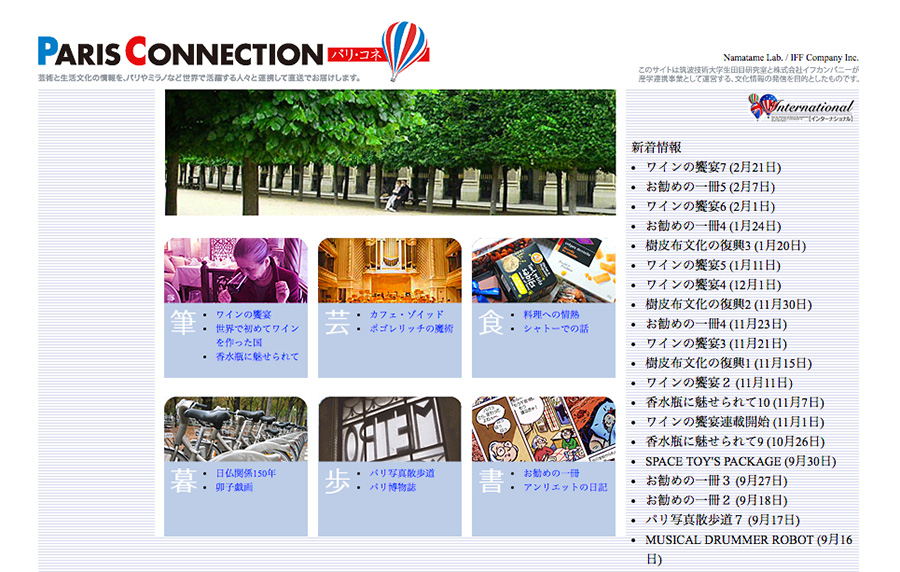Viewport: 900px width, 572px height.
Task: Click the tree-lined garden banner photo
Action: point(390,153)
